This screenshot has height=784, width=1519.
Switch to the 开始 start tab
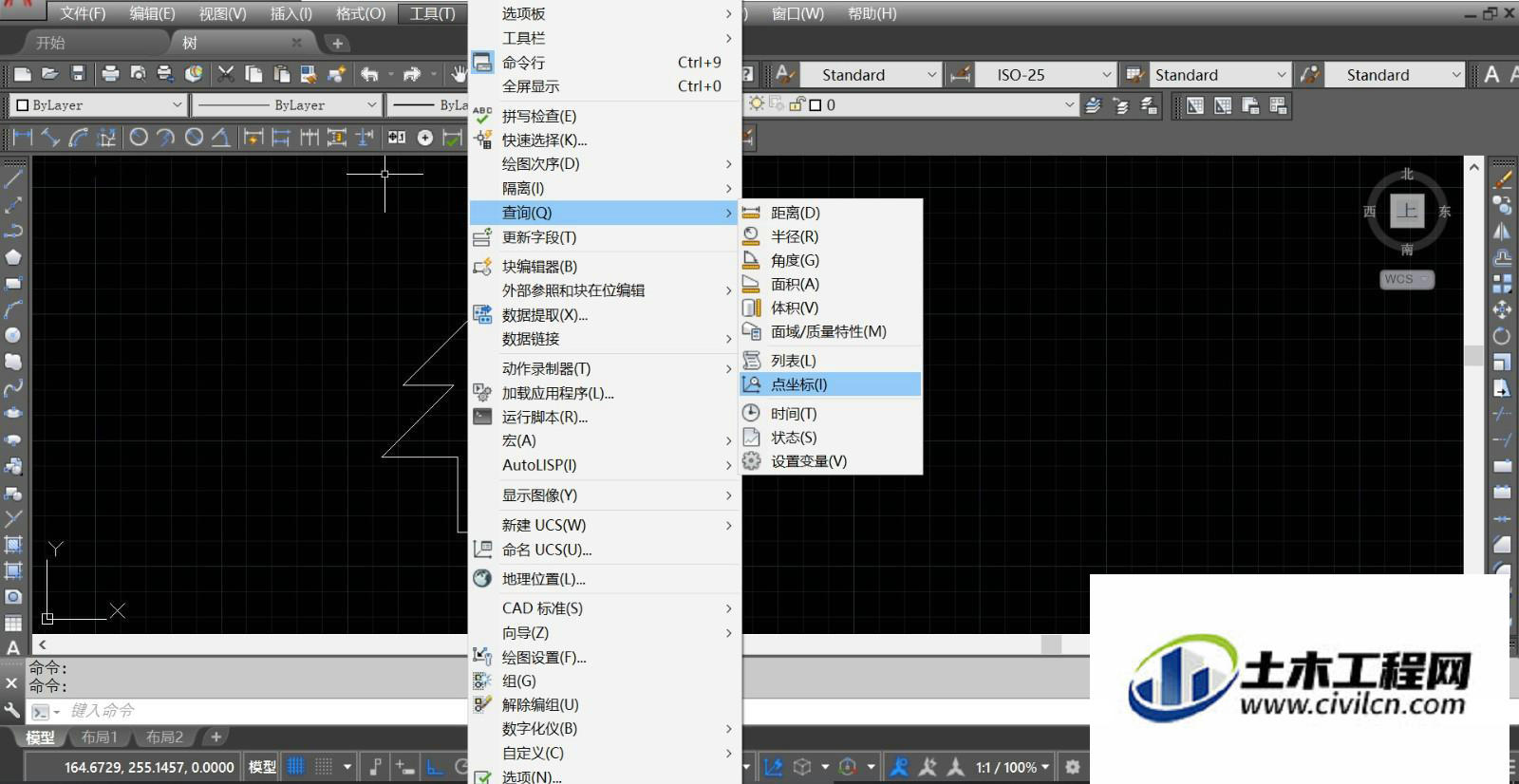click(49, 43)
